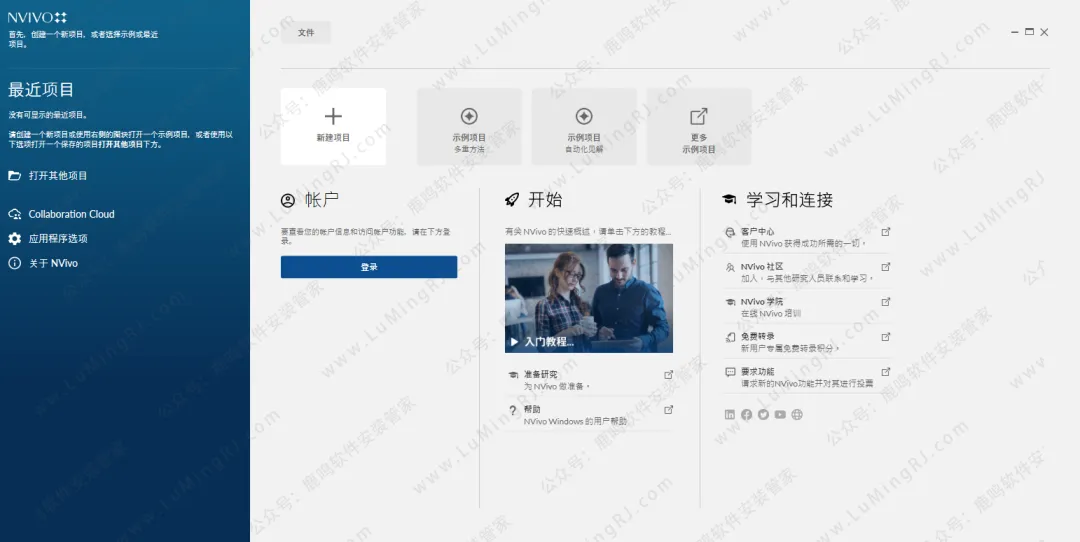Click the 帮助 link under 开始
This screenshot has height=542, width=1080.
pos(532,410)
